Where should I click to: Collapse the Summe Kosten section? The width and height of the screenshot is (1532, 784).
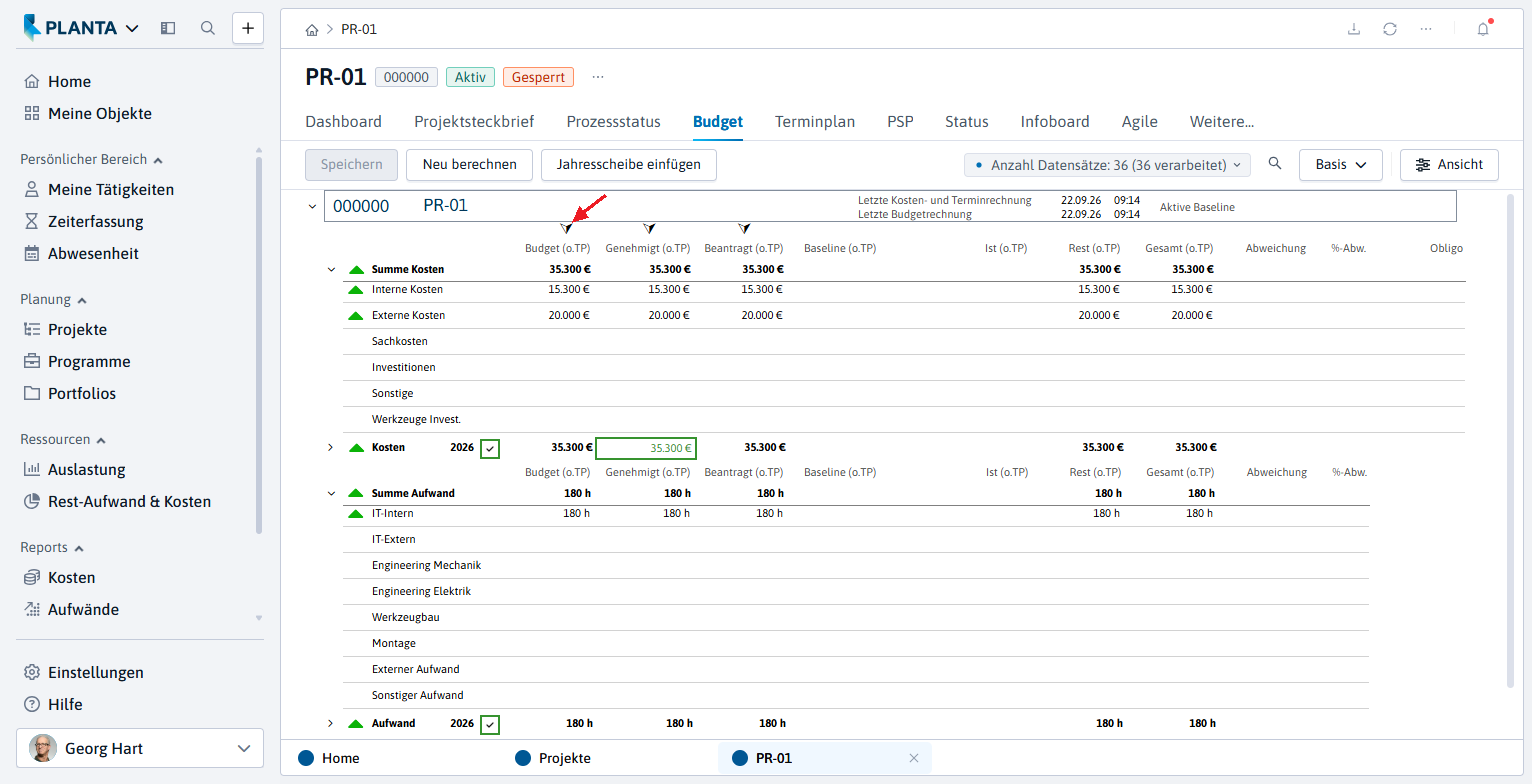[x=331, y=270]
